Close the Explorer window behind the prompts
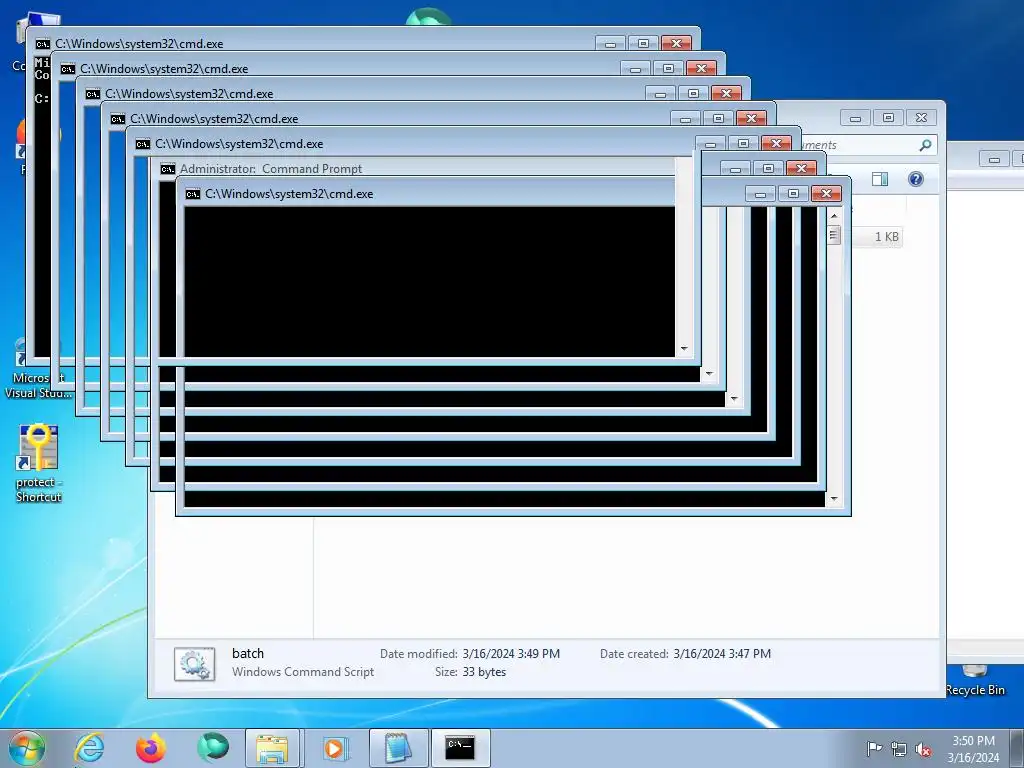Screen dimensions: 1024x768 coord(921,118)
